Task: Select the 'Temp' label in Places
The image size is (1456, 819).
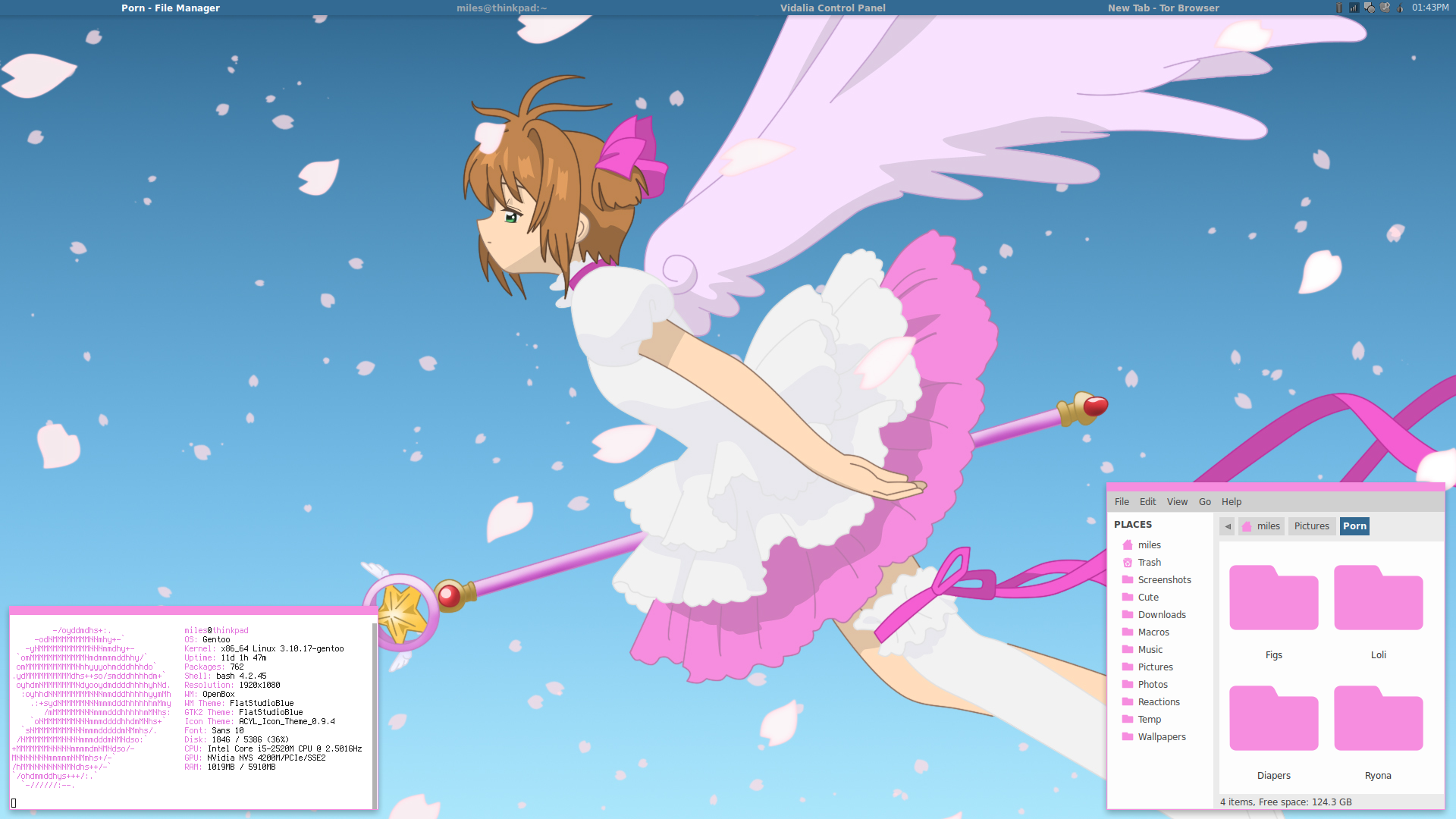Action: click(x=1150, y=720)
